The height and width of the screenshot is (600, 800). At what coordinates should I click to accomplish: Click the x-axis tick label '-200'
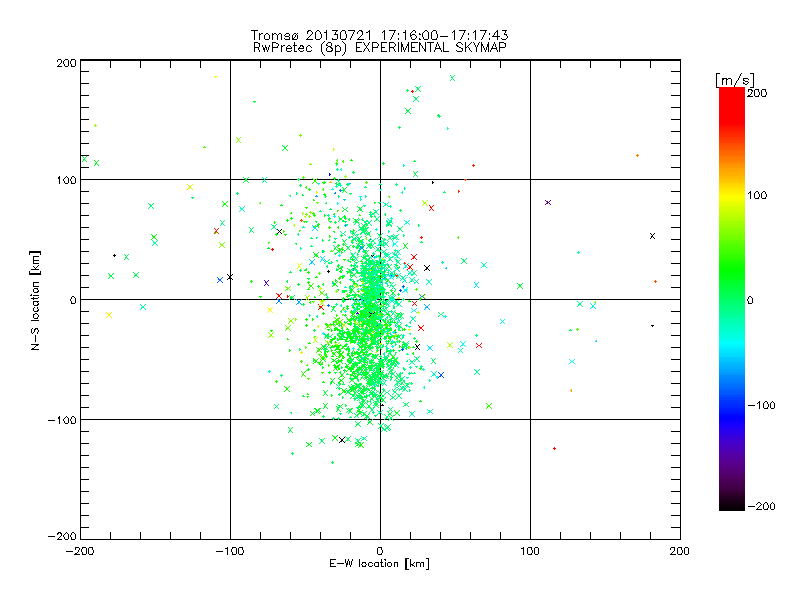coord(81,551)
